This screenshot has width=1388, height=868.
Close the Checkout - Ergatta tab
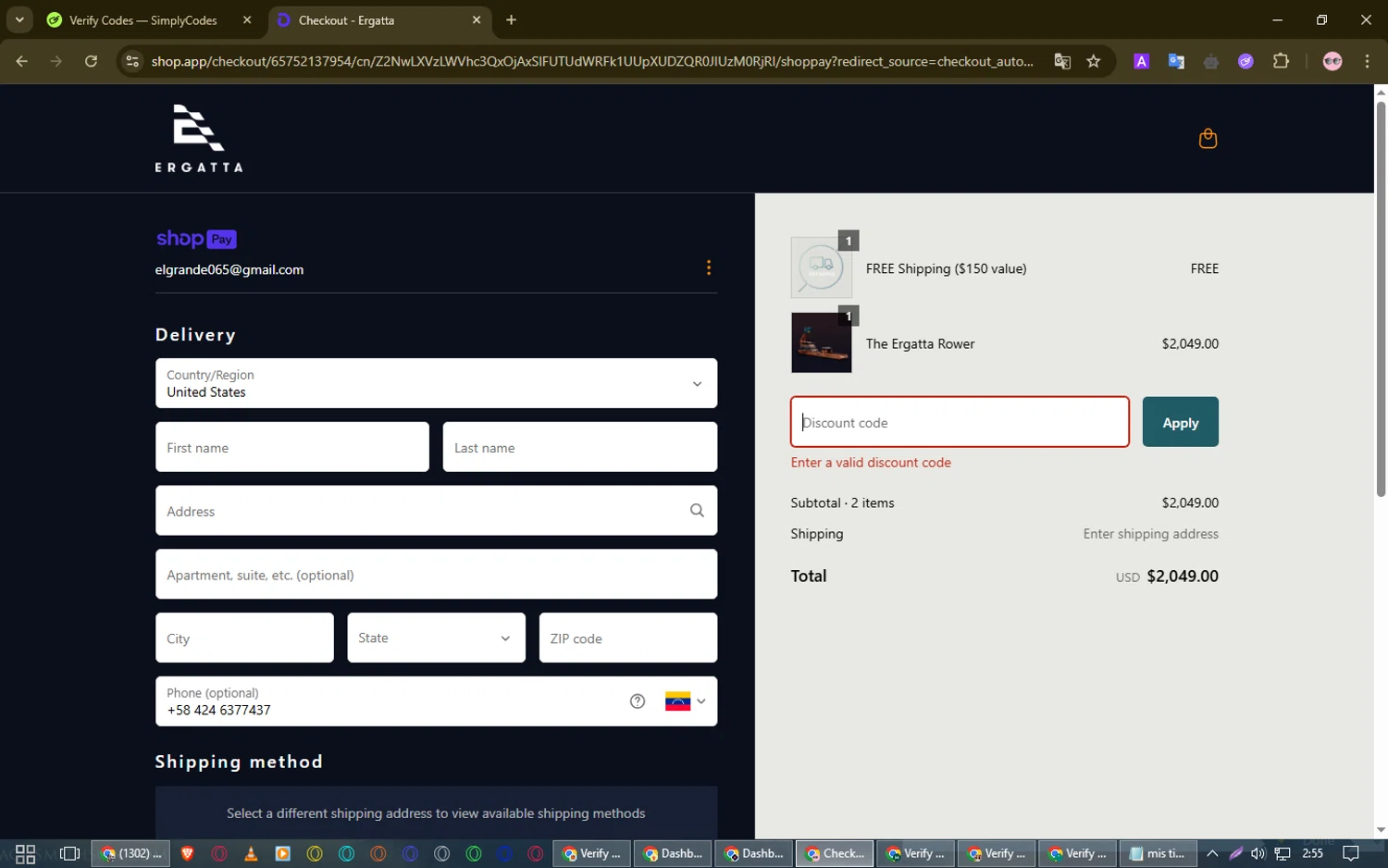coord(477,19)
